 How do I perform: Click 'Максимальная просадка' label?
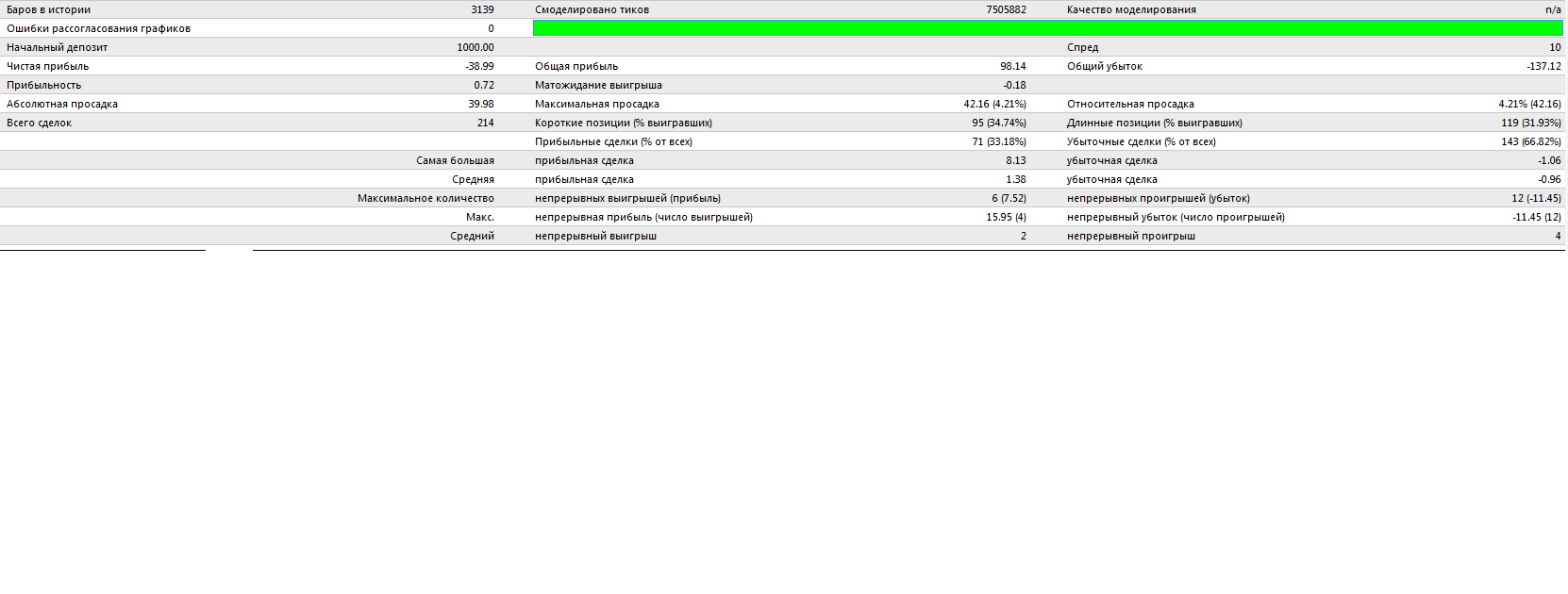[x=597, y=104]
